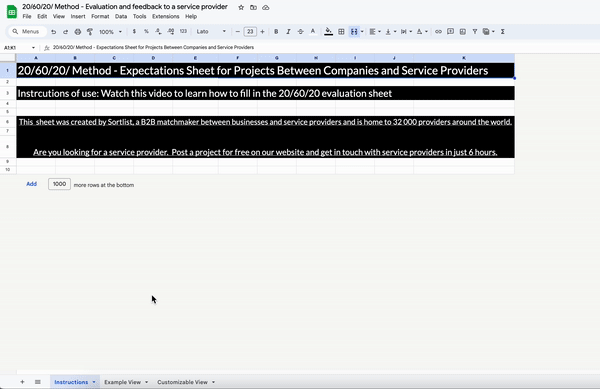
Task: Click the Insert link icon
Action: pyautogui.click(x=438, y=32)
